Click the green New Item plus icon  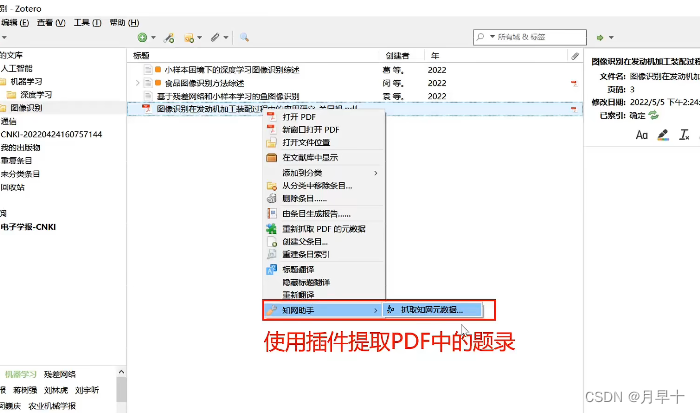pyautogui.click(x=142, y=38)
